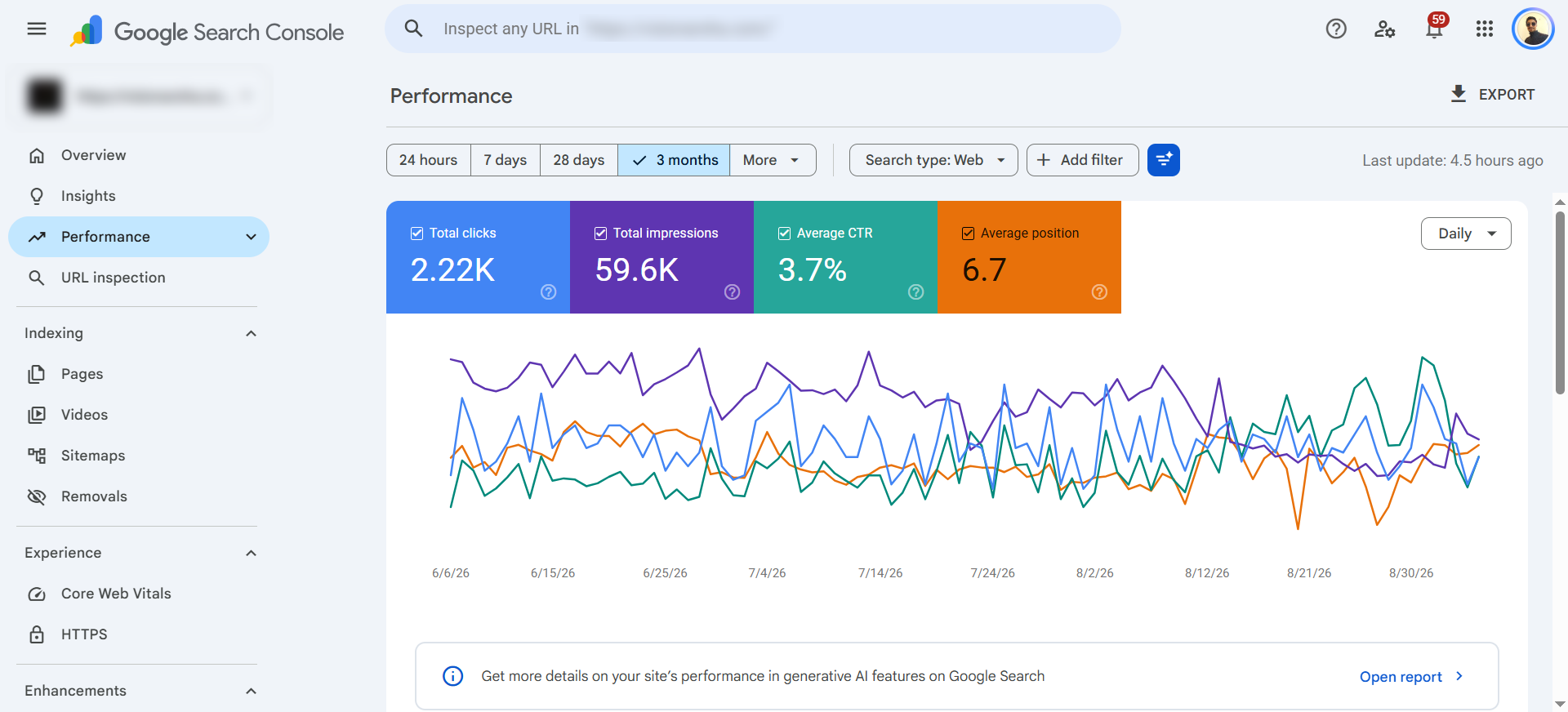Uncheck the Total clicks checkbox
This screenshot has width=1568, height=712.
tap(417, 234)
